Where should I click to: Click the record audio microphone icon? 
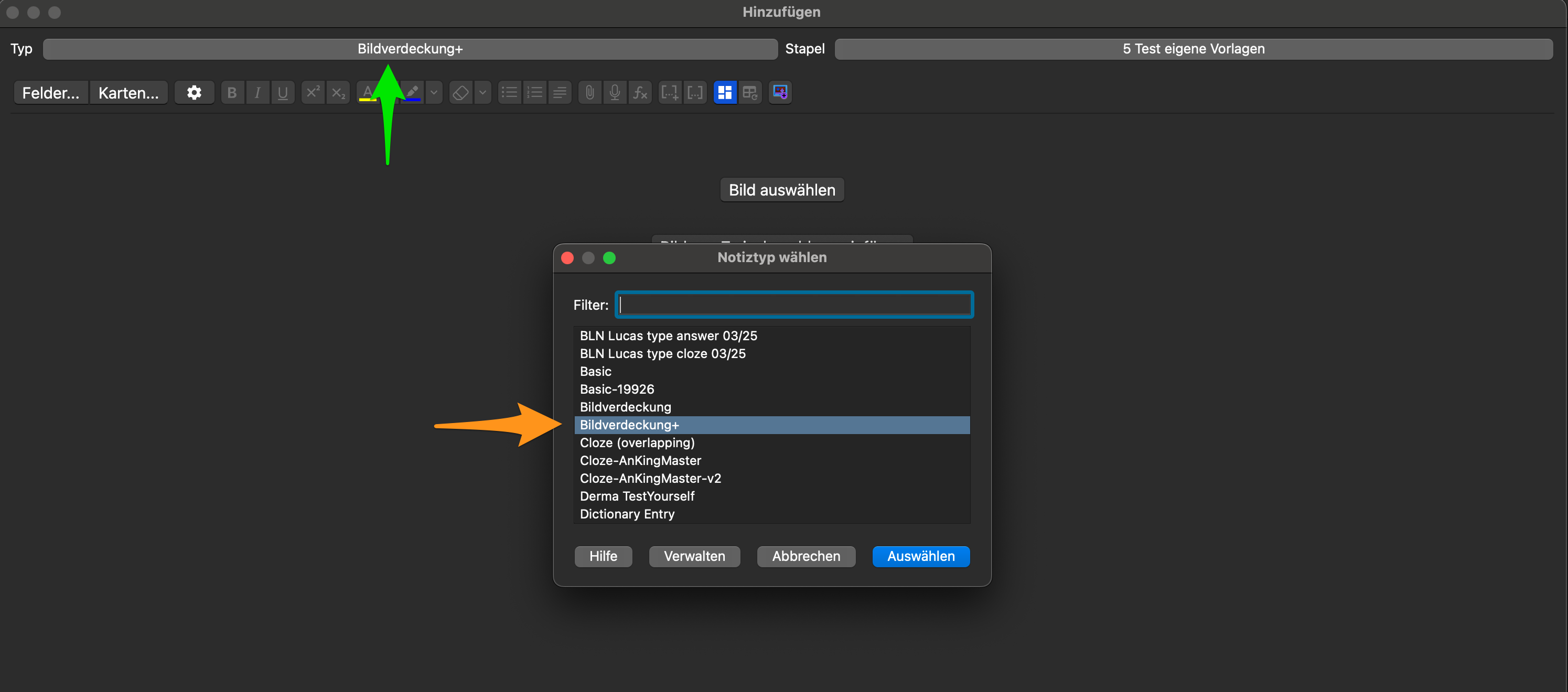coord(614,92)
